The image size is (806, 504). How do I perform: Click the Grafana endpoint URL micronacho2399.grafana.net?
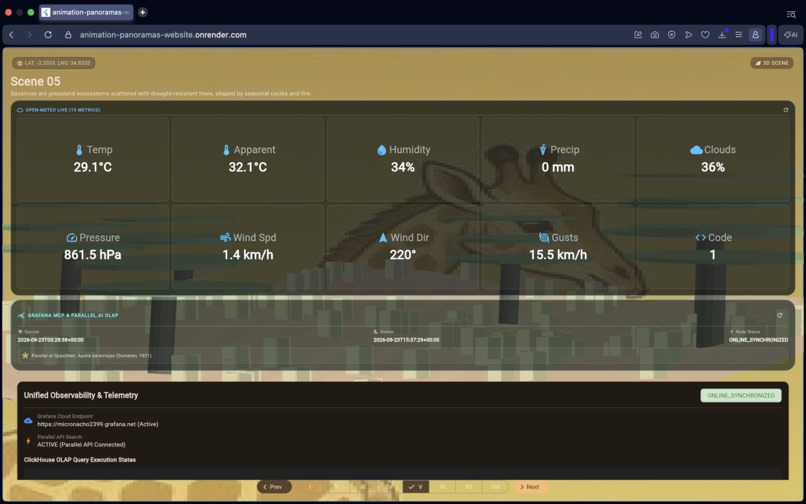(x=98, y=424)
